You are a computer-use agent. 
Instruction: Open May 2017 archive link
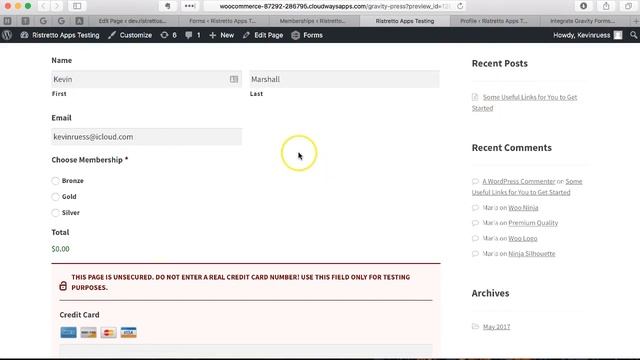(496, 327)
